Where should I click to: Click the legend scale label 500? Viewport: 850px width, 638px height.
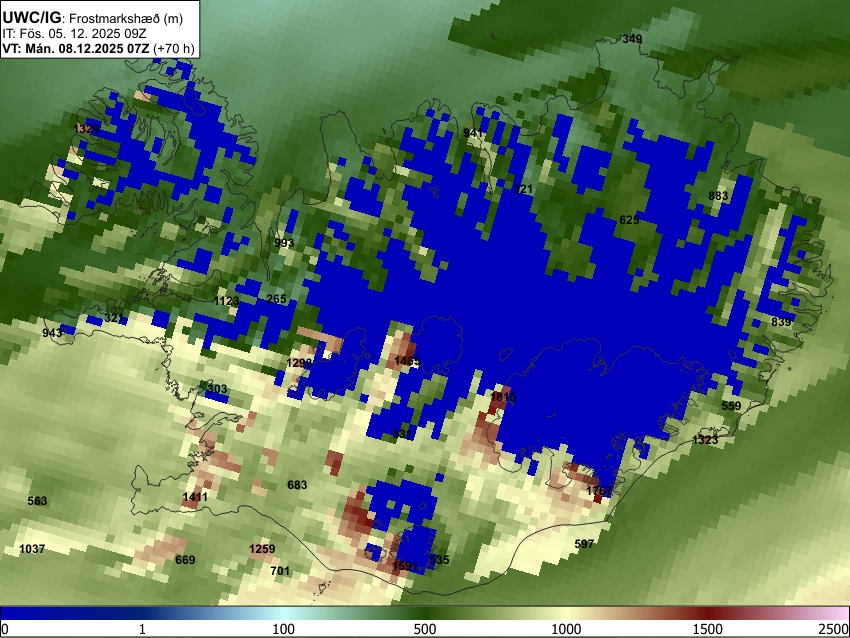(425, 629)
